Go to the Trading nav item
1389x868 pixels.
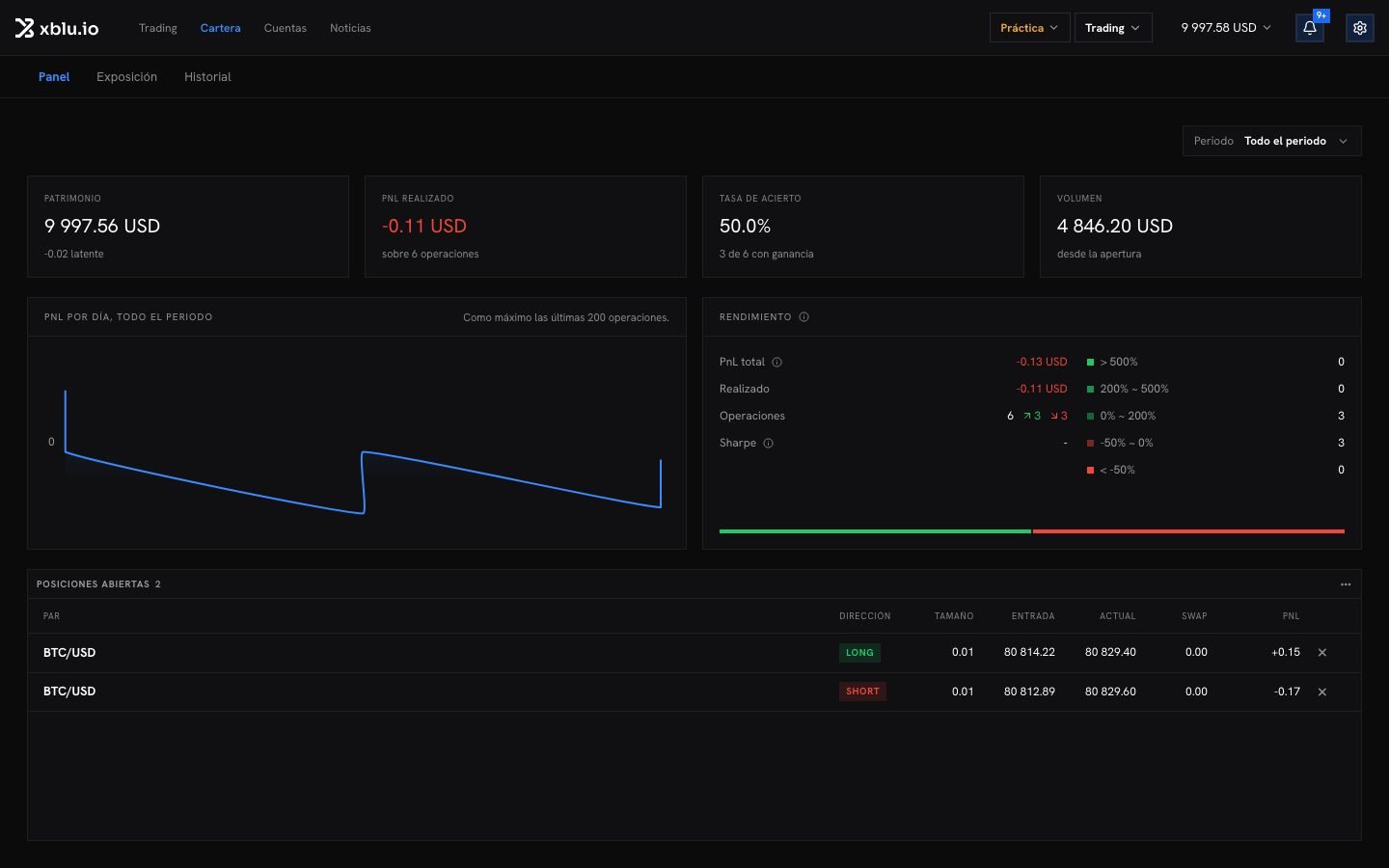point(158,28)
